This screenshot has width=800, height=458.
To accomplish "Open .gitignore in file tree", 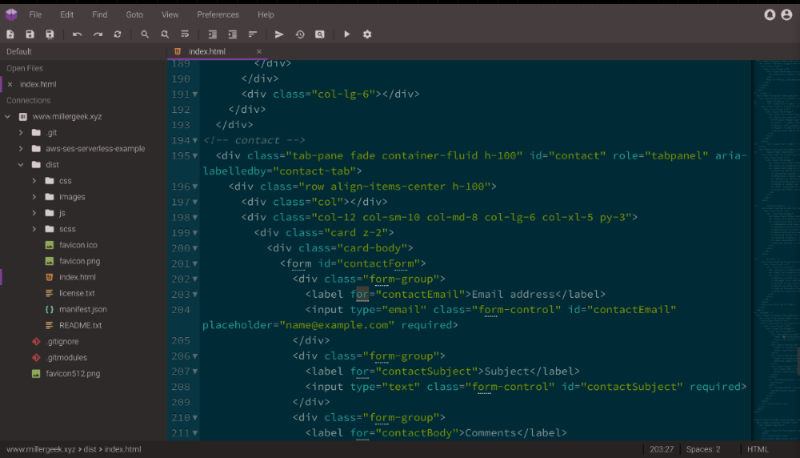I will [62, 341].
